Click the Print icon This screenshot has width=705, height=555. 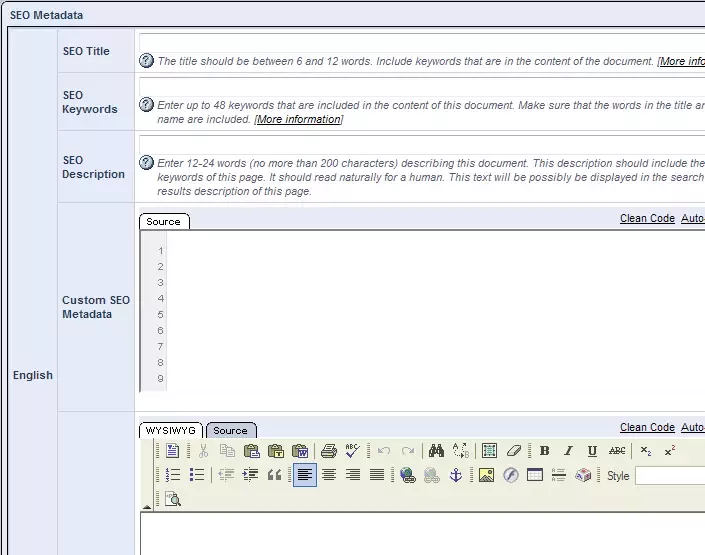coord(329,451)
